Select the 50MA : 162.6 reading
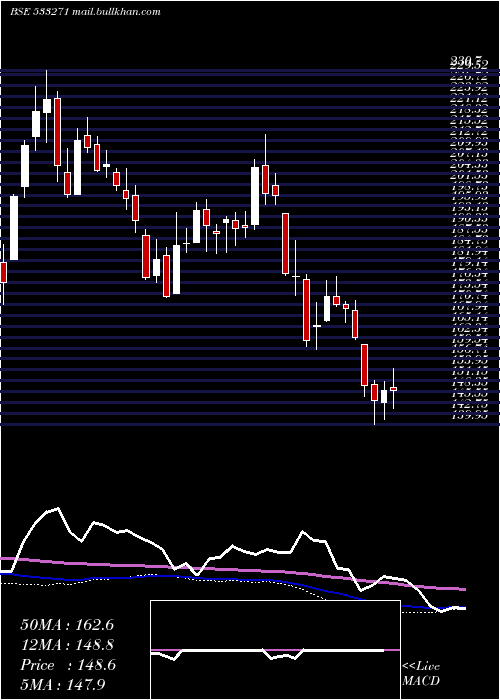 point(67,625)
